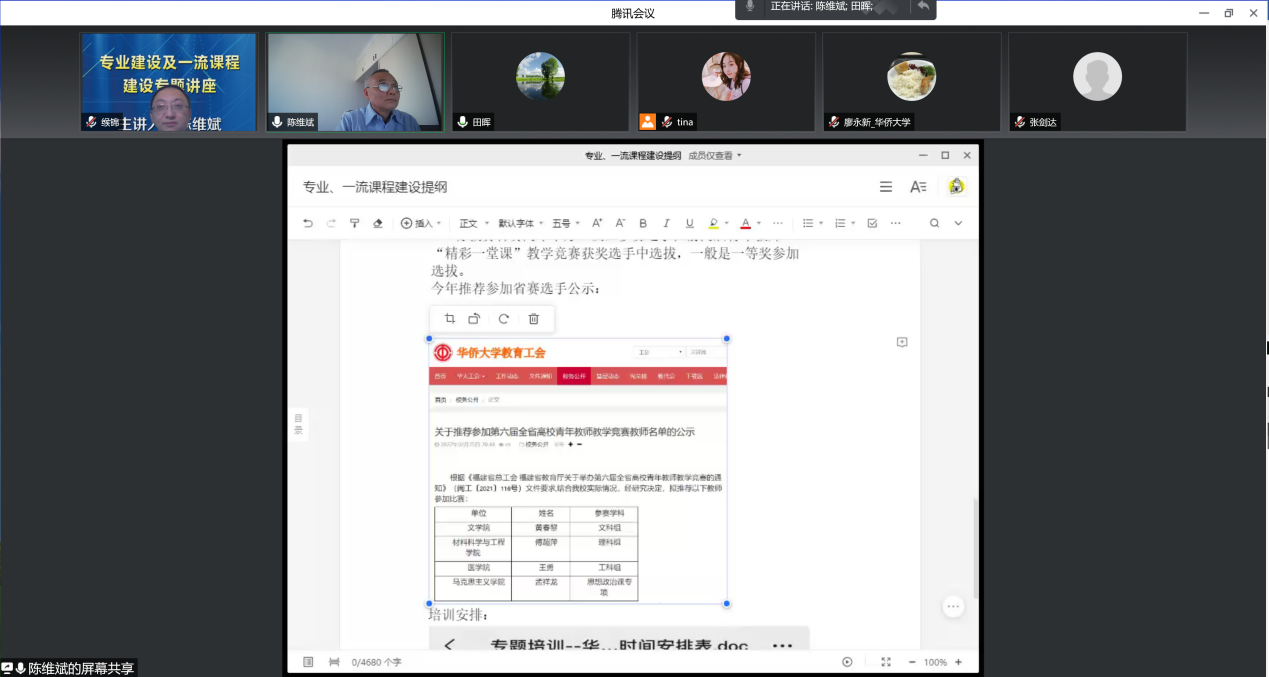
Task: Click the width-fit icon in status bar
Action: point(334,662)
